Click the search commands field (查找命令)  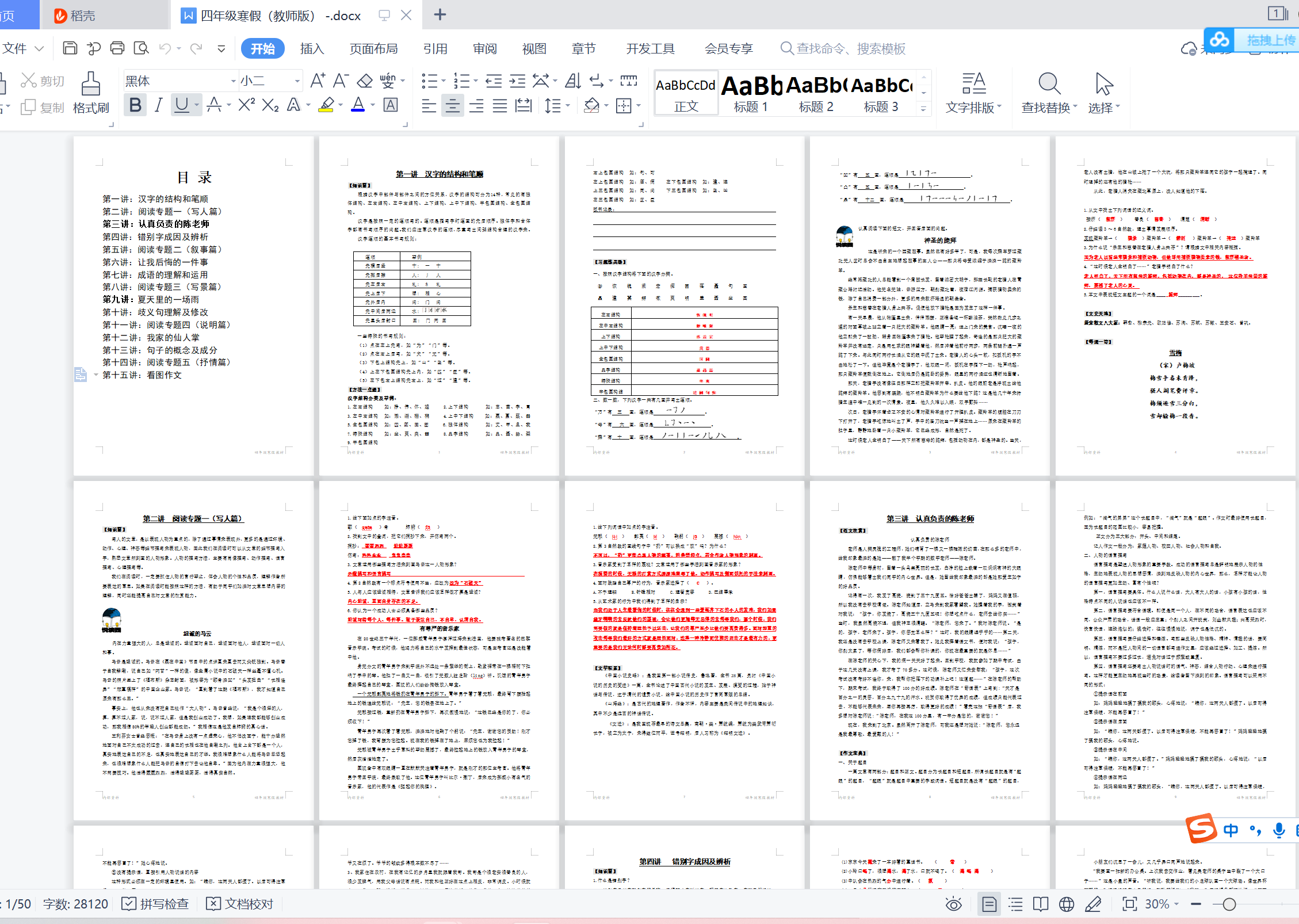coord(843,49)
